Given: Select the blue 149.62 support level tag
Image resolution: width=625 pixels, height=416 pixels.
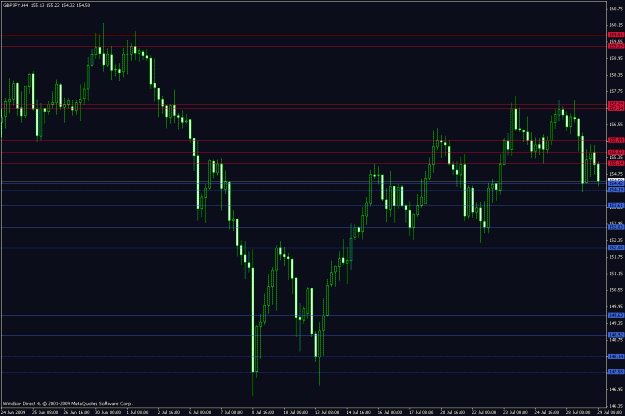Looking at the screenshot, I should pos(616,316).
